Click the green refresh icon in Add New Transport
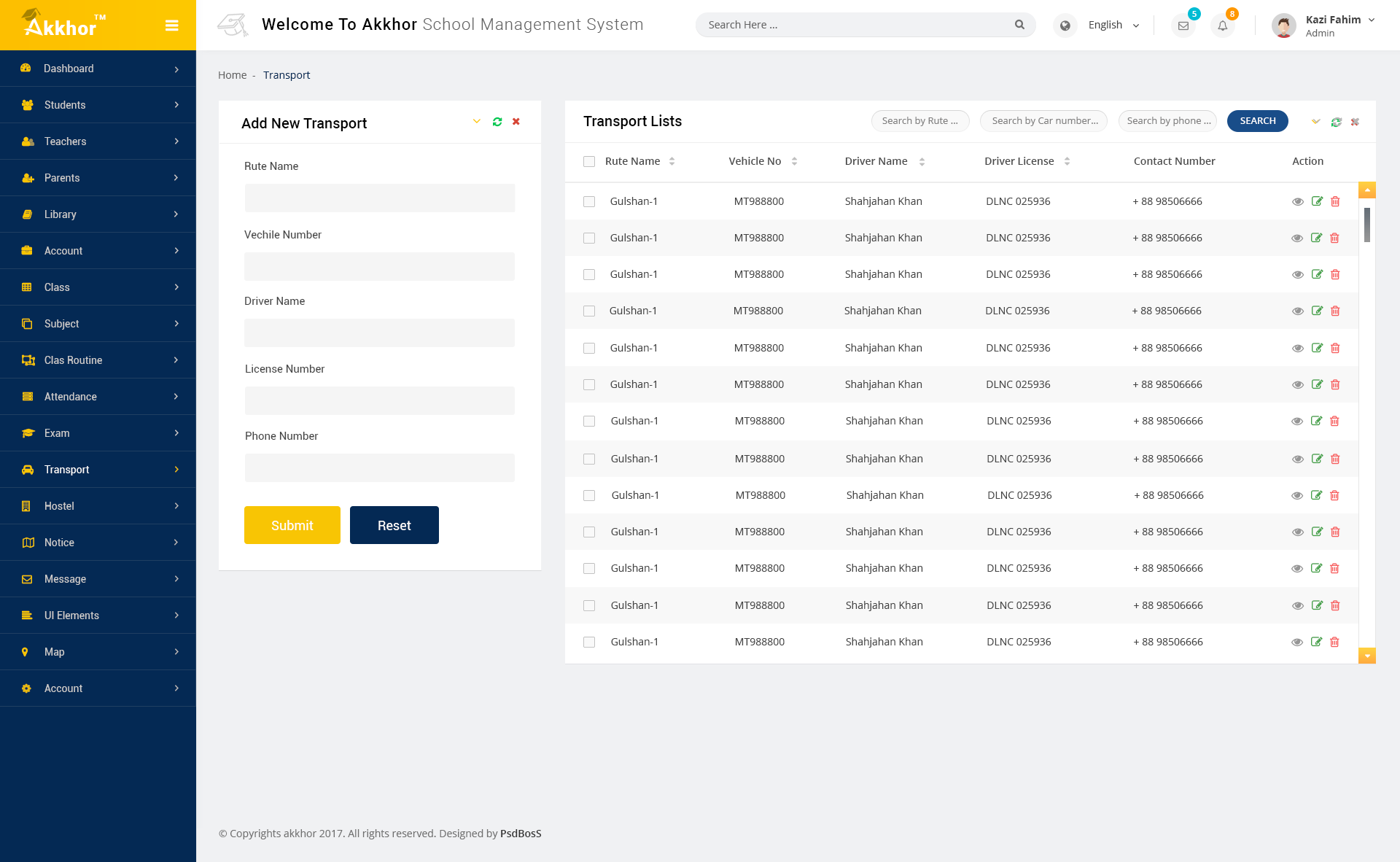This screenshot has width=1400, height=862. point(497,122)
